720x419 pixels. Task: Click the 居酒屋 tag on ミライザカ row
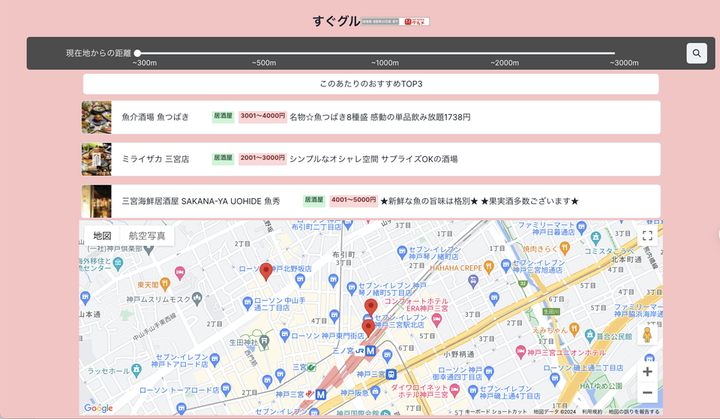(223, 159)
